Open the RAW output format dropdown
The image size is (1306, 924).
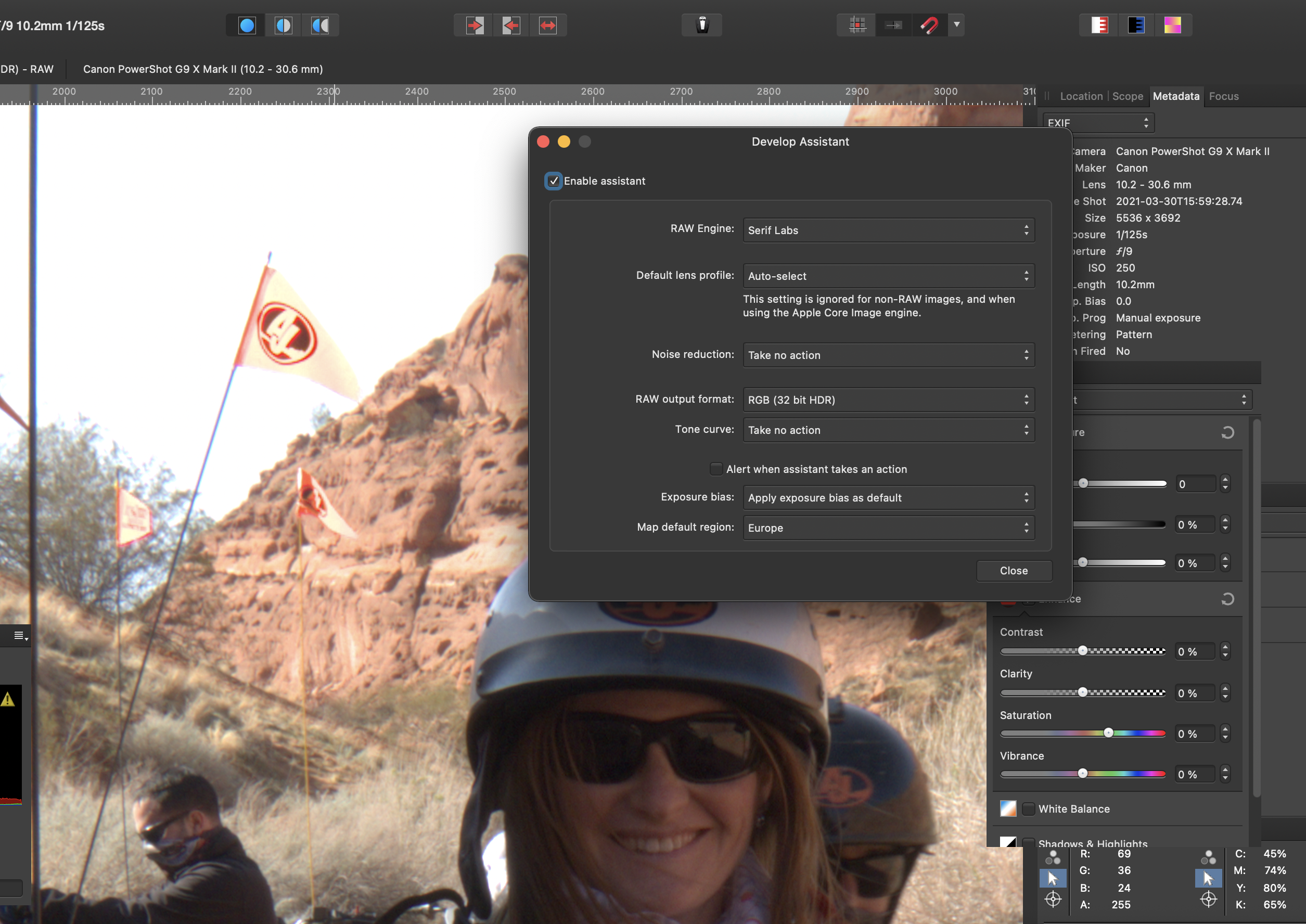pos(888,400)
